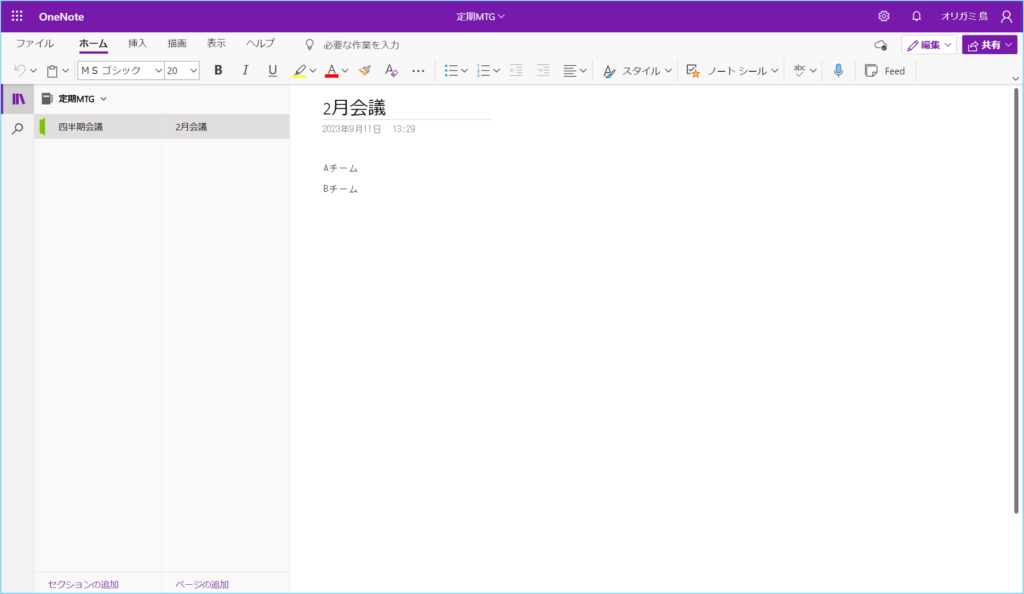Click the red font color swatch

(331, 71)
